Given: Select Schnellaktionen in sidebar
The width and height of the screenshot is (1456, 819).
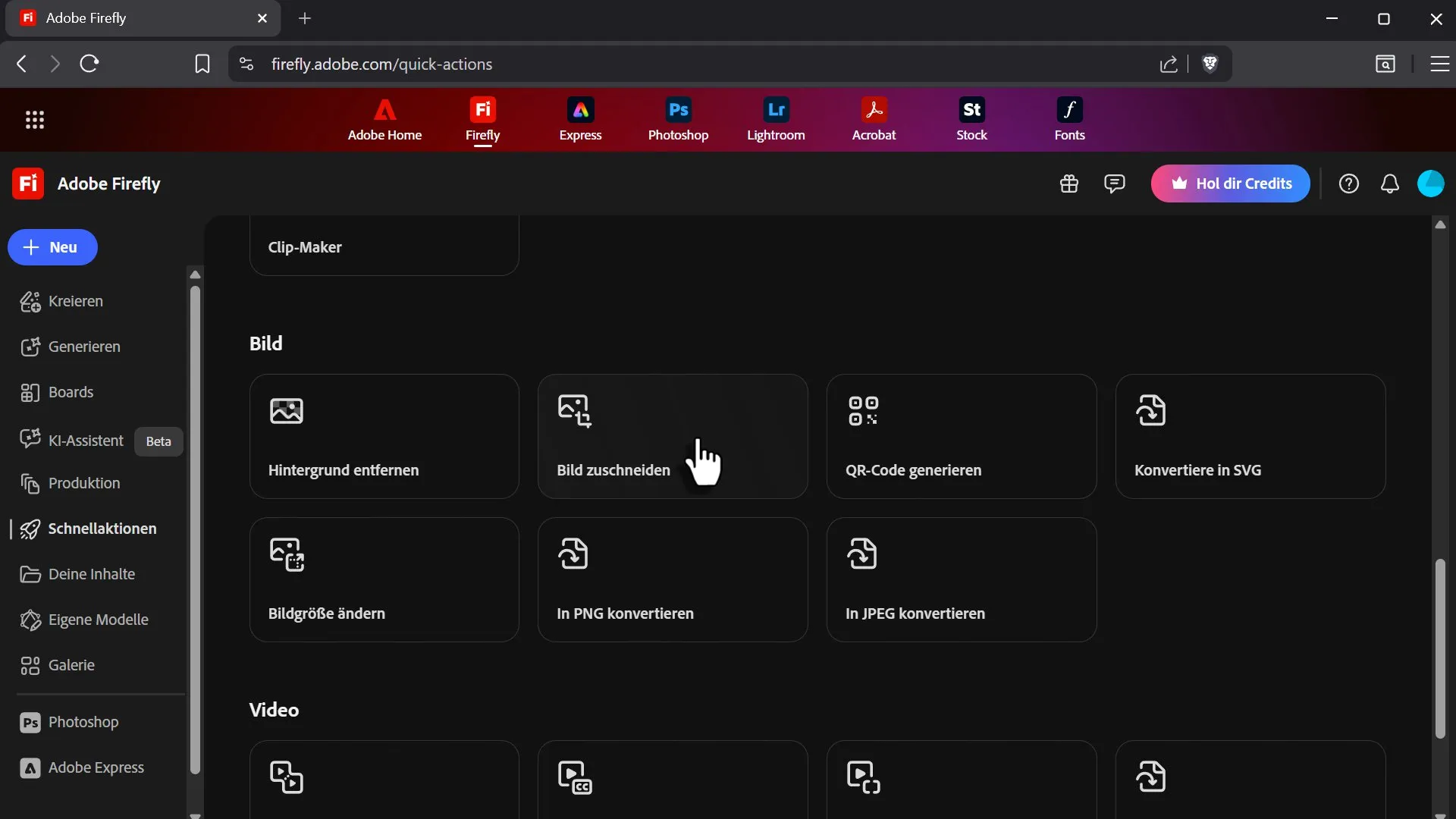Looking at the screenshot, I should pyautogui.click(x=89, y=529).
